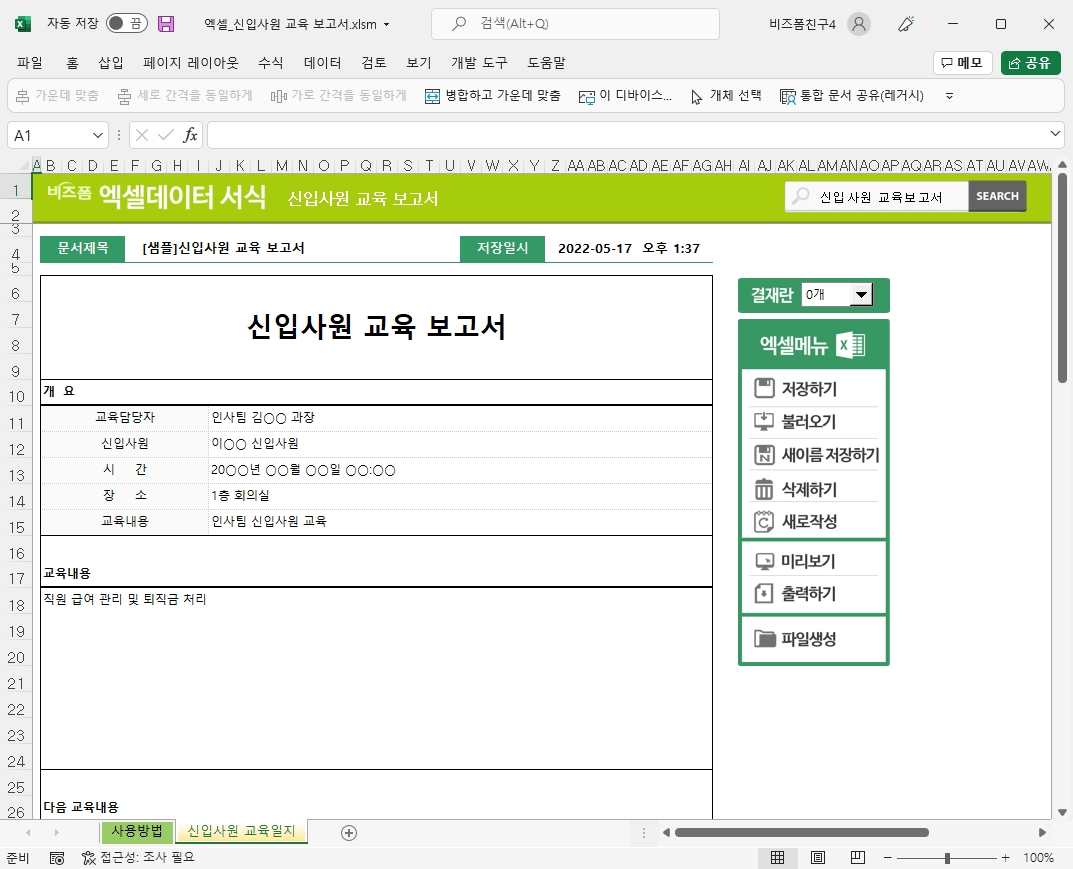Switch to the 홈 ribbon tab
Screen dimensions: 1073x869
(72, 63)
